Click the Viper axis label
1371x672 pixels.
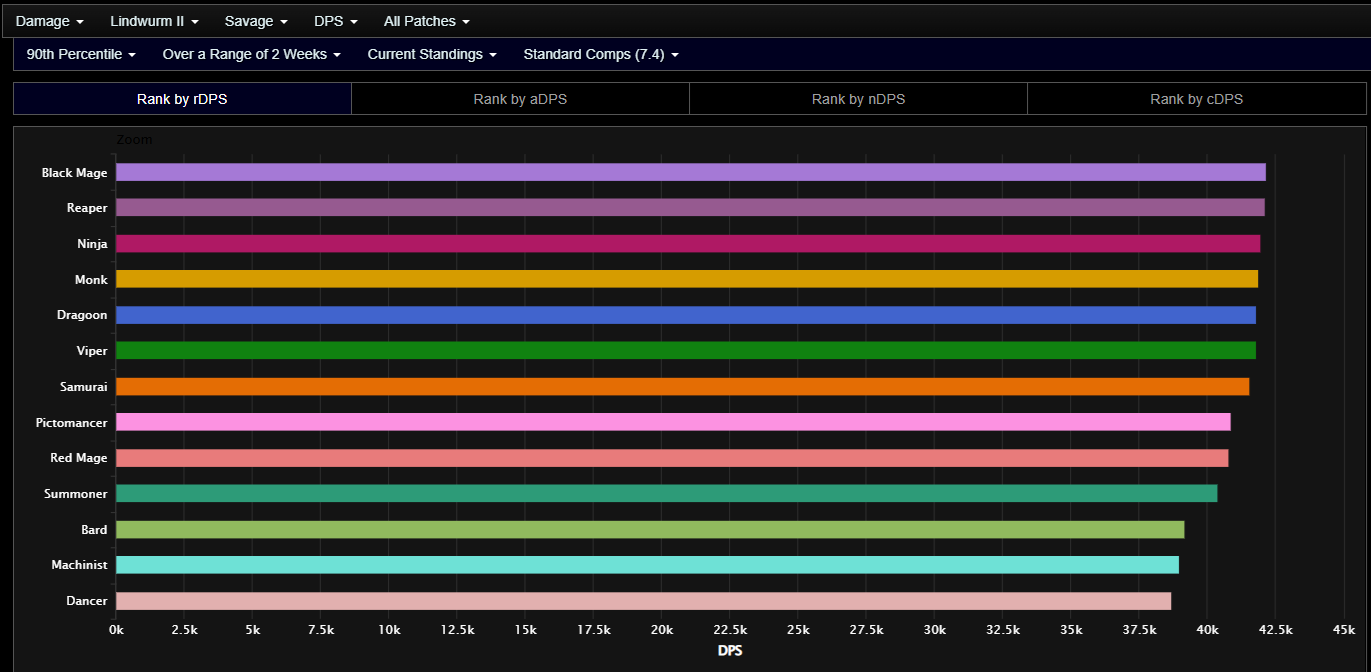pyautogui.click(x=91, y=351)
